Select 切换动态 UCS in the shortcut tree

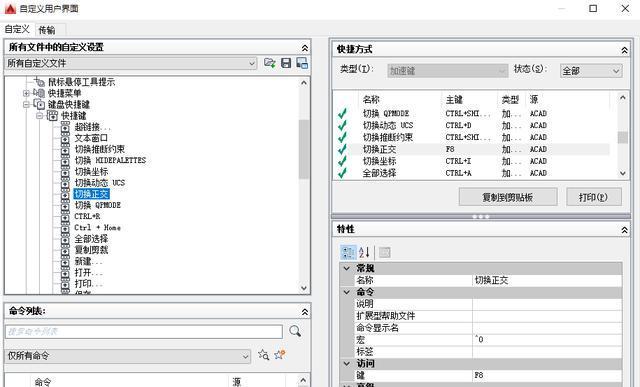coord(100,182)
